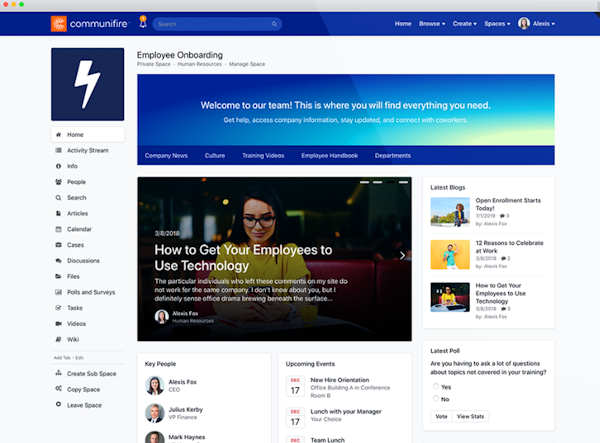The width and height of the screenshot is (600, 443).
Task: Open the Calendar sidebar item
Action: [79, 229]
